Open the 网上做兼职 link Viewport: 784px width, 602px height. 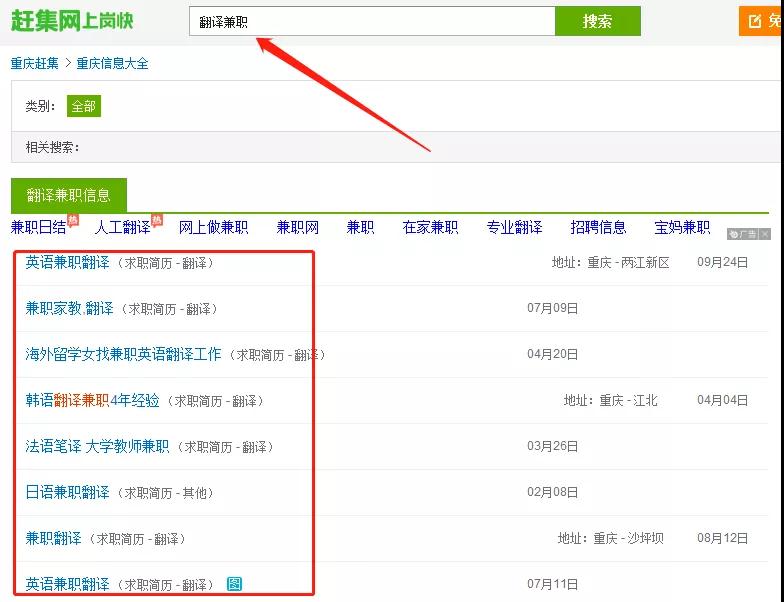click(x=213, y=228)
